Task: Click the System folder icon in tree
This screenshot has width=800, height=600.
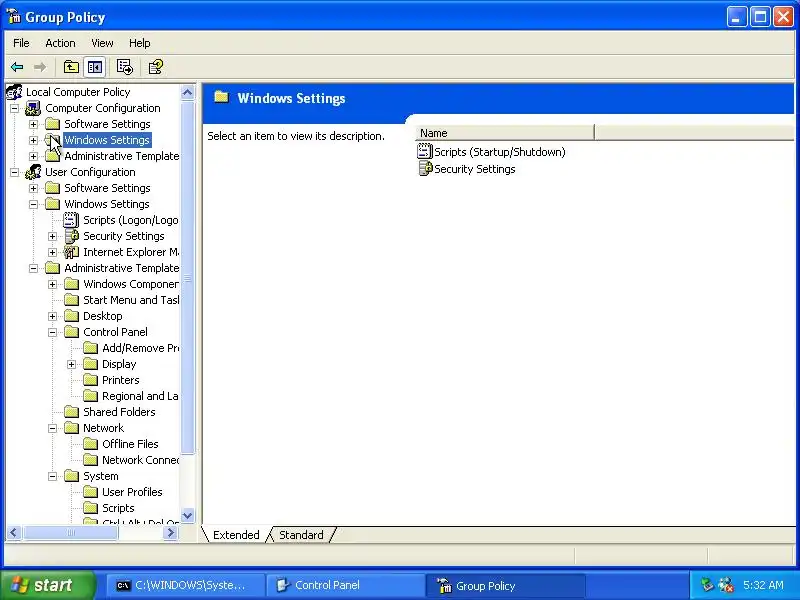Action: tap(71, 476)
